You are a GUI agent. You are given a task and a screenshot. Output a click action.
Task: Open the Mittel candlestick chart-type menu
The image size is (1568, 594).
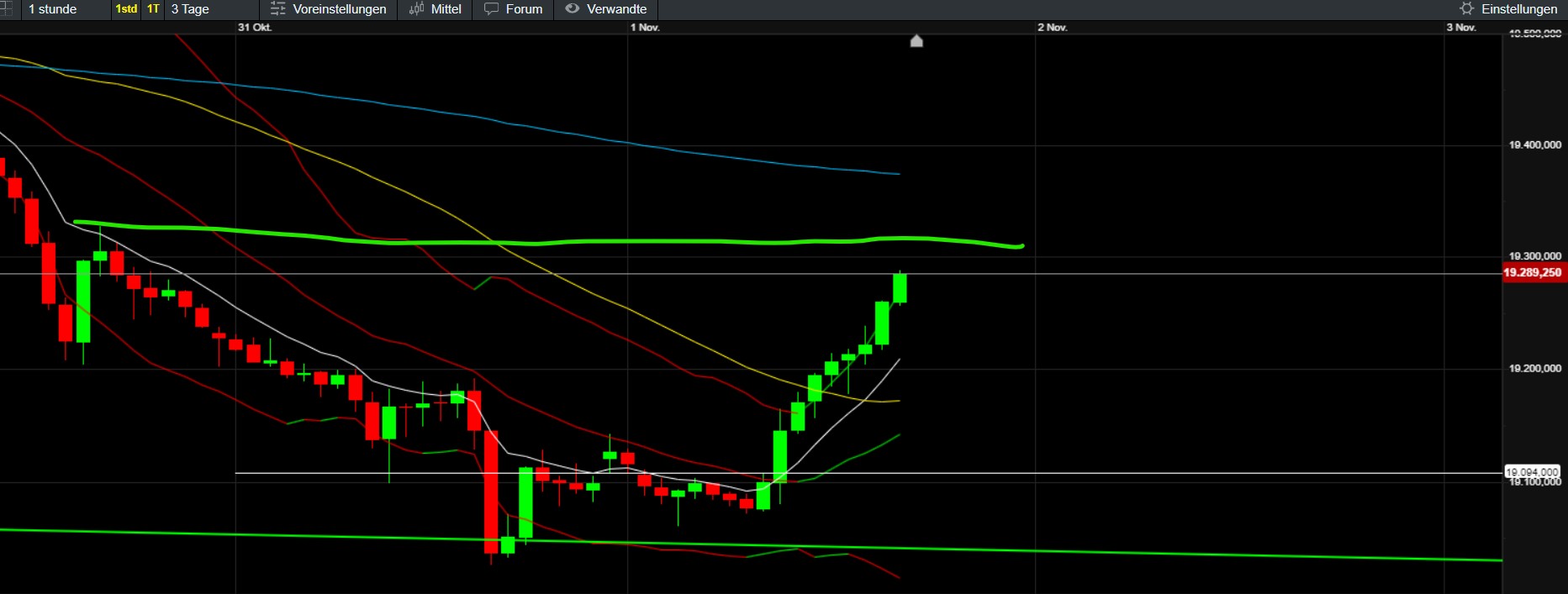(435, 9)
